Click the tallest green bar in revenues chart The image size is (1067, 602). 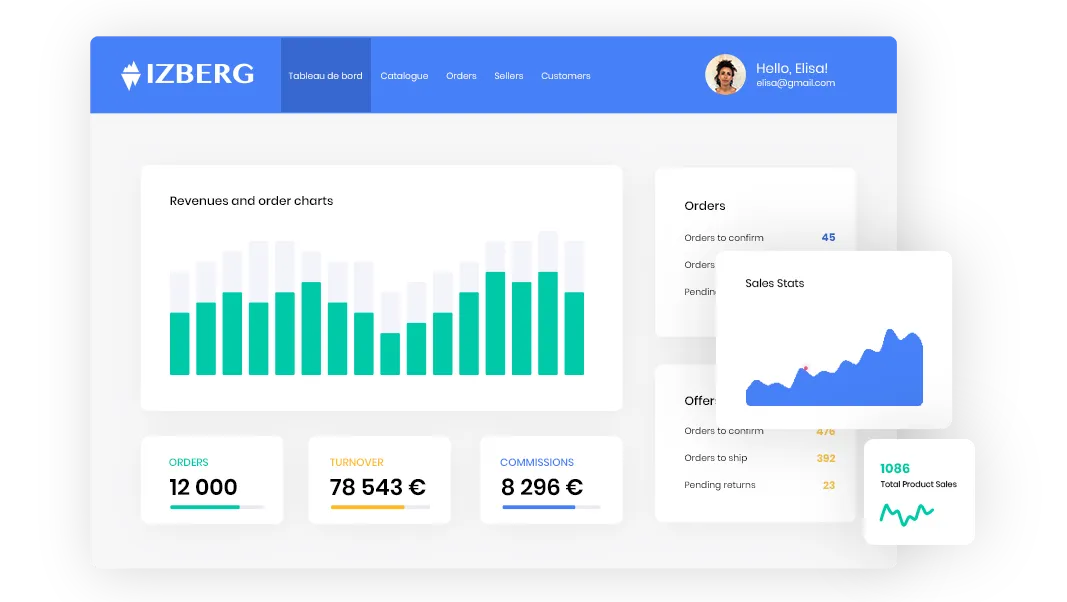[495, 323]
